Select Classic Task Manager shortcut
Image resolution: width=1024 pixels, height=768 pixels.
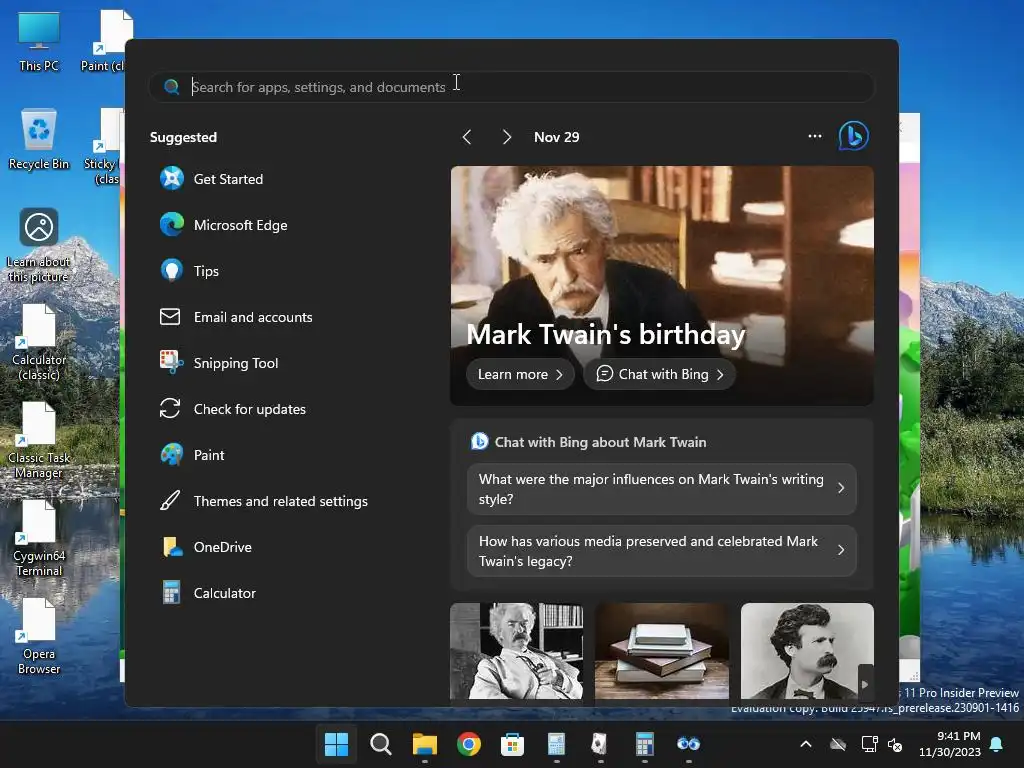tap(39, 441)
